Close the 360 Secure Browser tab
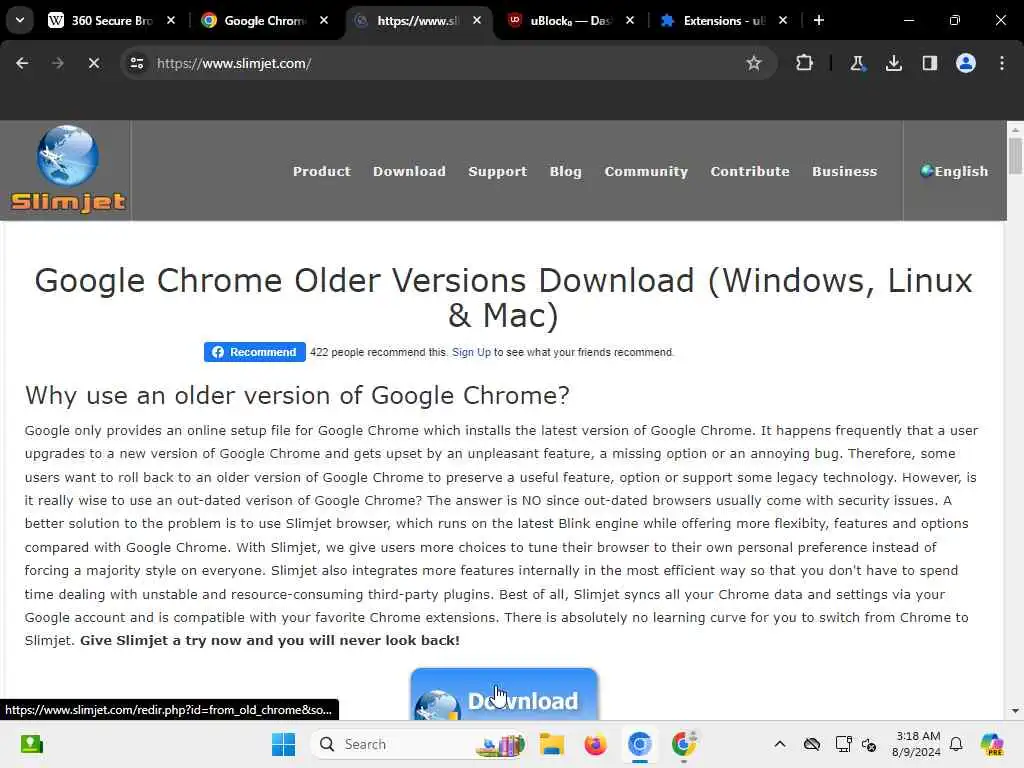Screen dimensions: 1024x768 click(x=171, y=20)
